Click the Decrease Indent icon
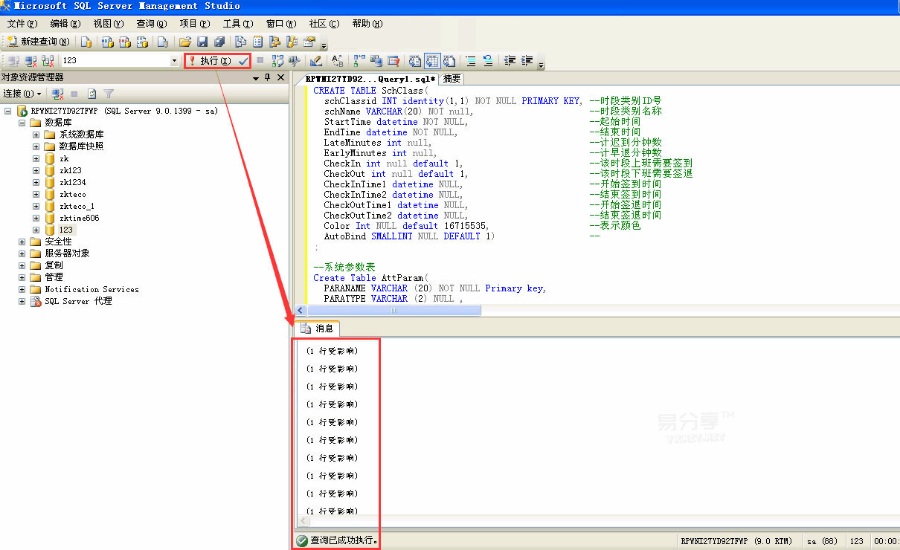Screen dimensions: 900x550 pyautogui.click(x=510, y=60)
